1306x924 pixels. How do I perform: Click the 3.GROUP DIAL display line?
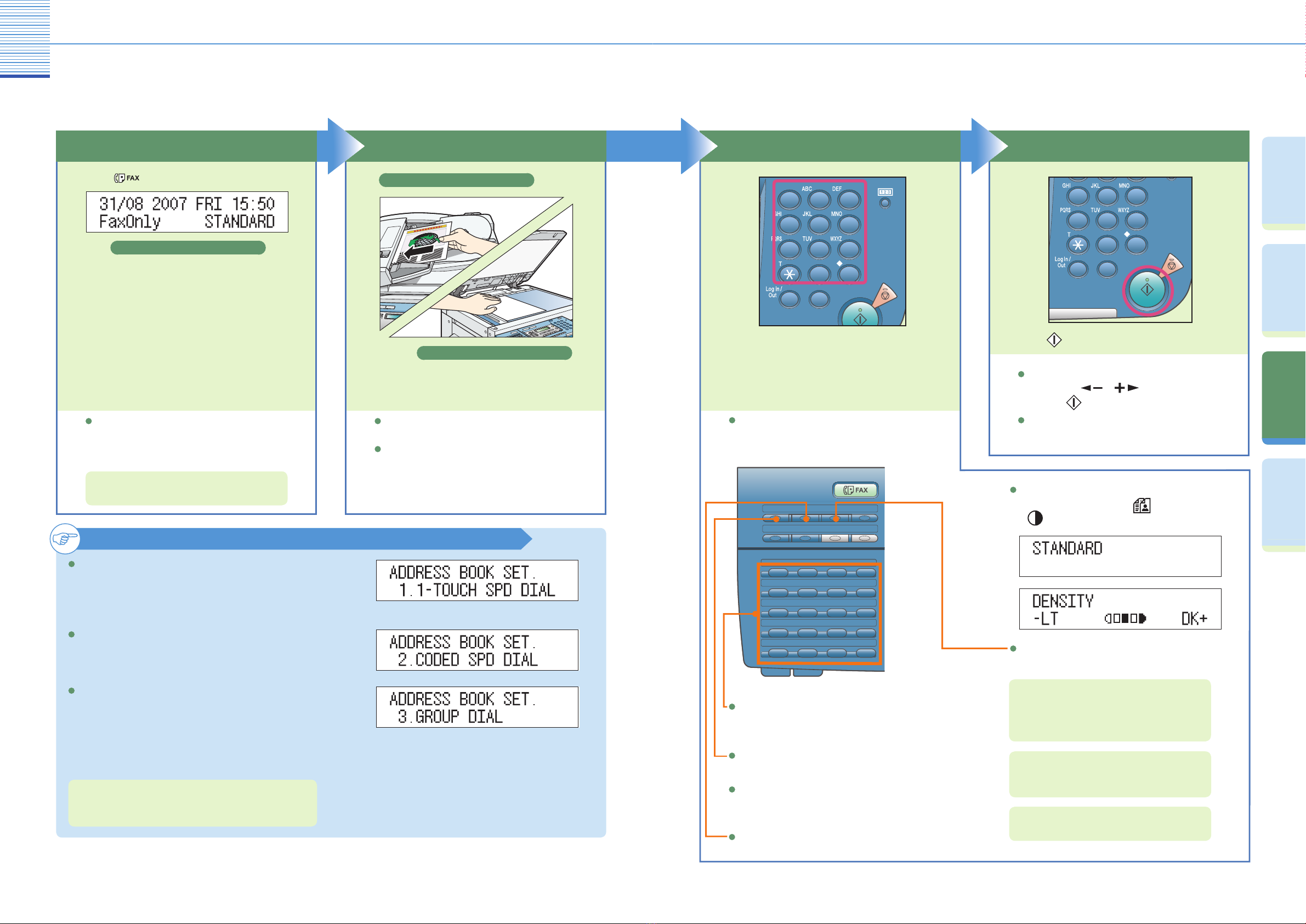pos(450,717)
